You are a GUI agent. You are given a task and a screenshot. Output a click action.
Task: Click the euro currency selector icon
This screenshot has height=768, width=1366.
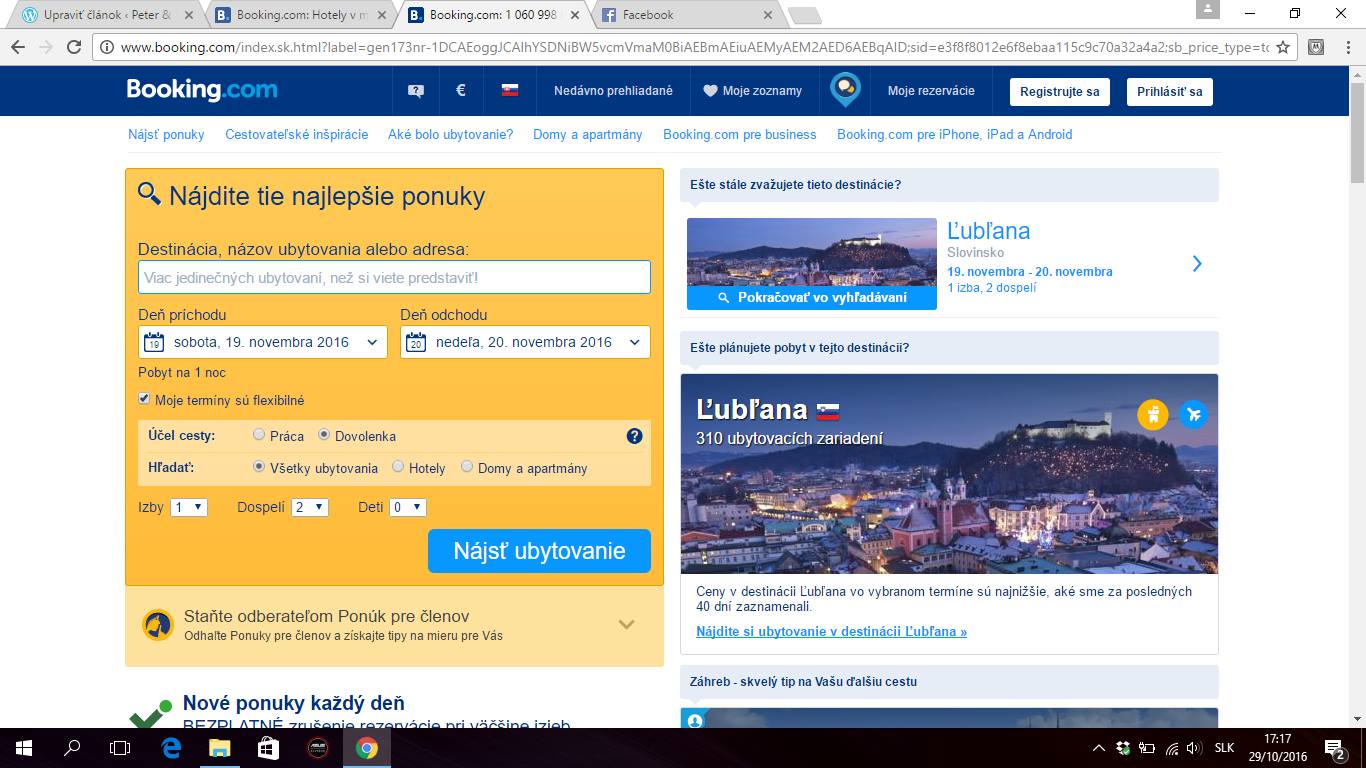coord(461,90)
